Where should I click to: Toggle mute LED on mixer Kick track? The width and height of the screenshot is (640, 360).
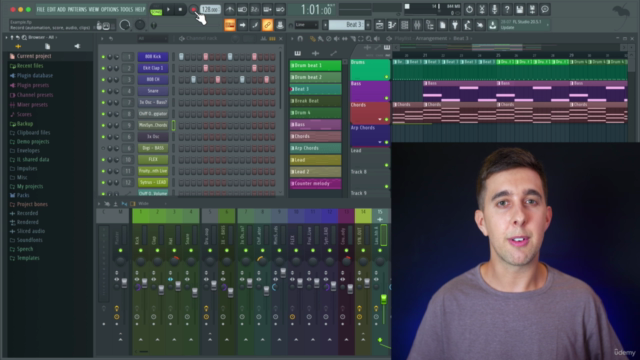pyautogui.click(x=141, y=251)
